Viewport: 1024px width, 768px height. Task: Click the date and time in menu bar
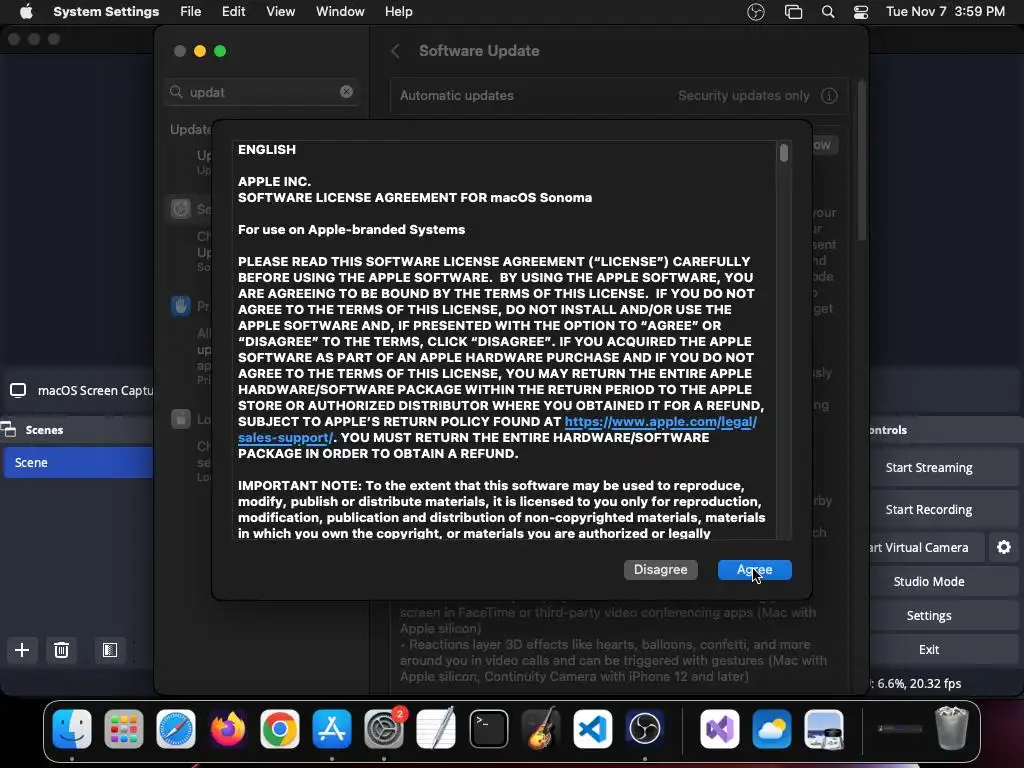point(945,12)
